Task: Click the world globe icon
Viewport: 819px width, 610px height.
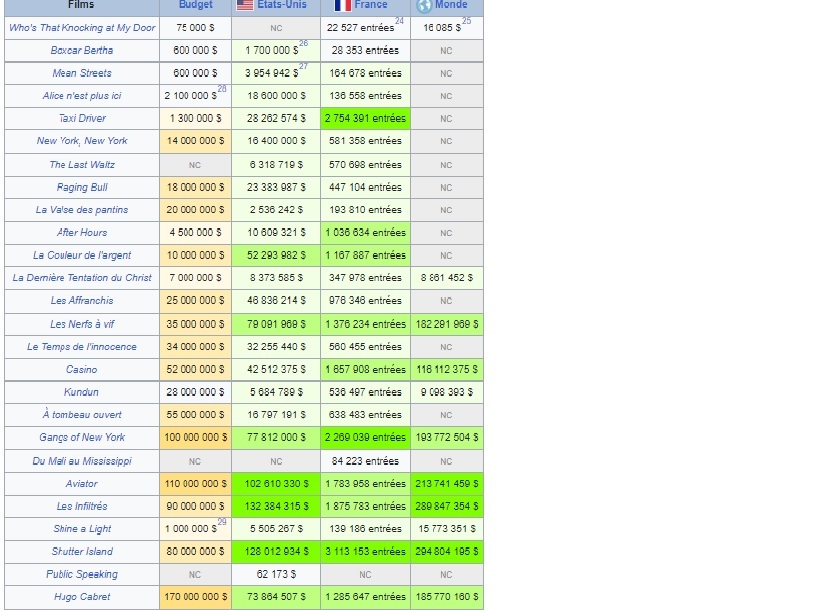Action: pyautogui.click(x=424, y=6)
